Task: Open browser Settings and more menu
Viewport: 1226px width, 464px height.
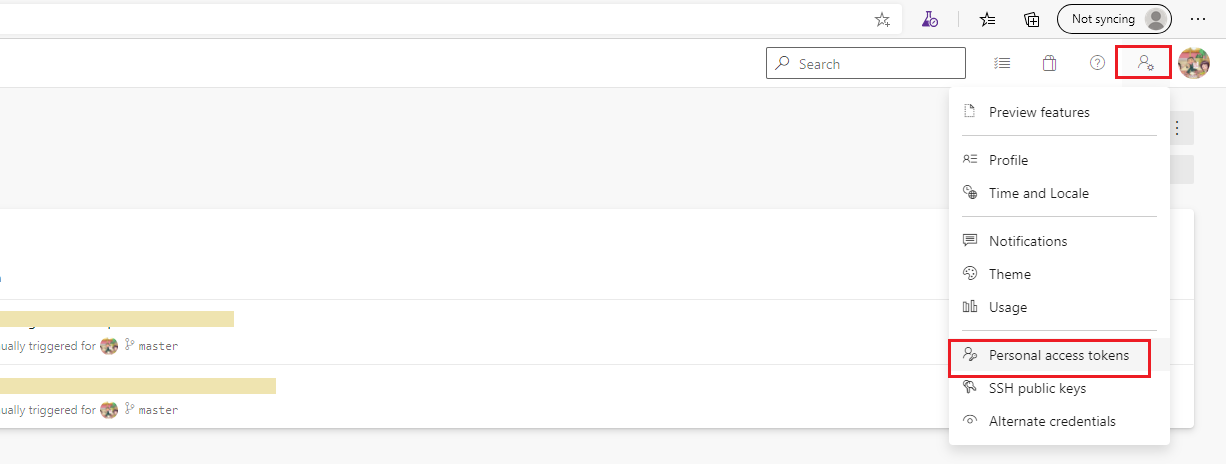Action: point(1198,19)
